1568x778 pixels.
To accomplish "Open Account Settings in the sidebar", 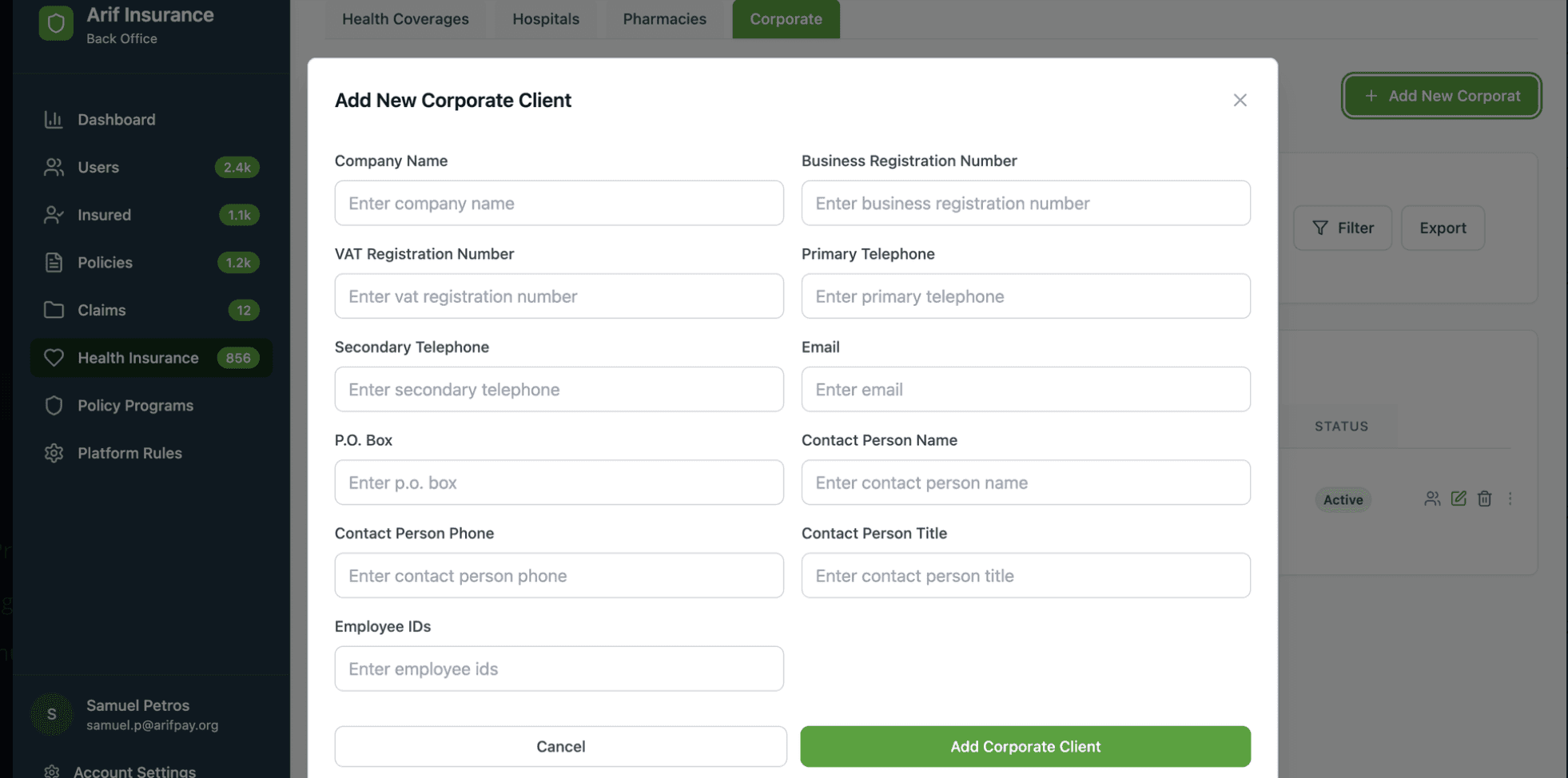I will coord(134,771).
